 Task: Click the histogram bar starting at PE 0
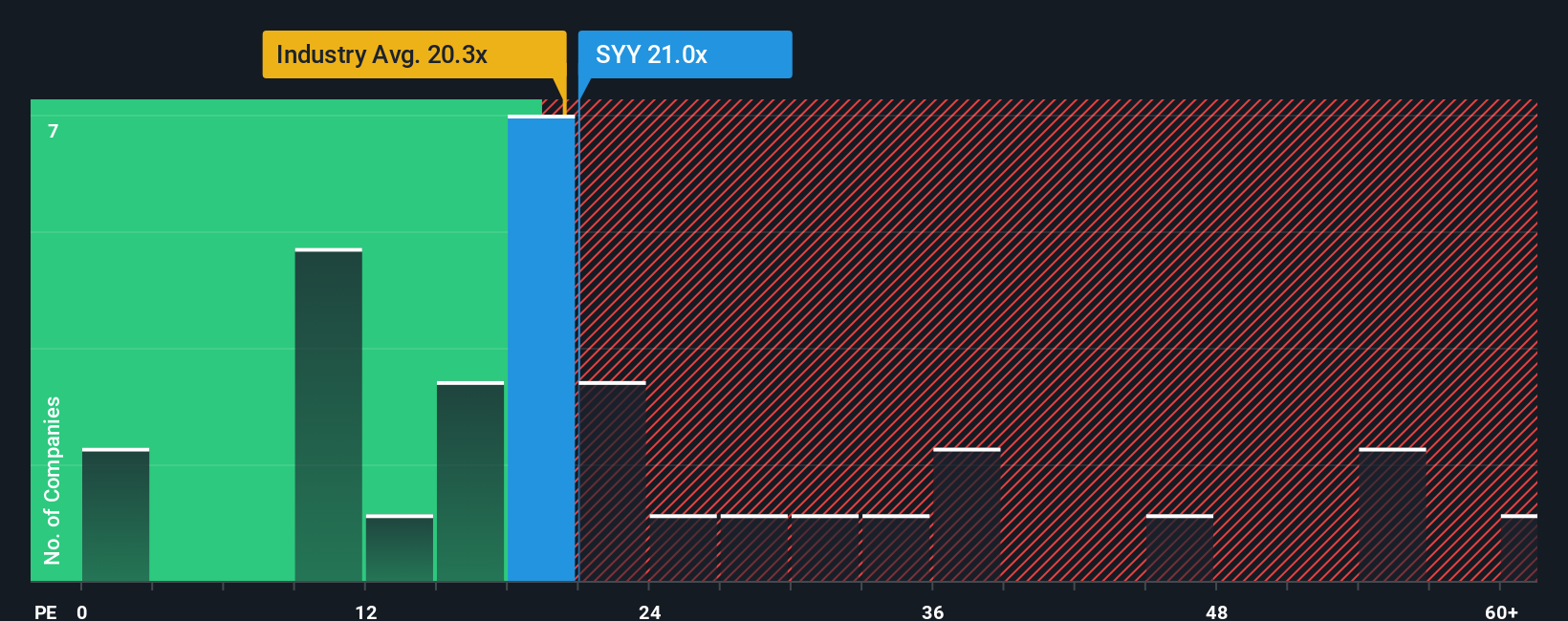pos(116,515)
